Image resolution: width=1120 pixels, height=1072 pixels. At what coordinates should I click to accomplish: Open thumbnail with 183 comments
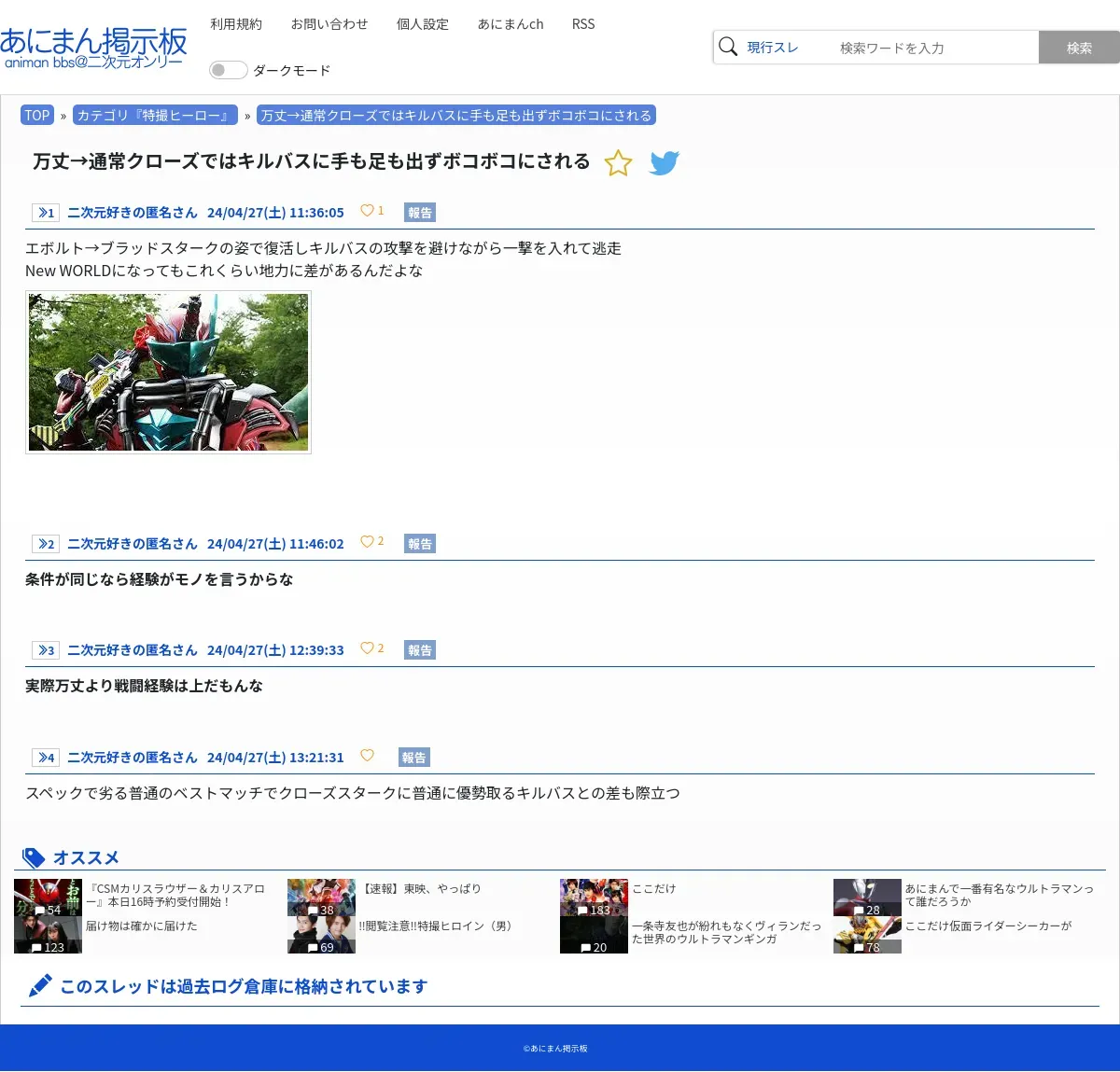point(594,898)
